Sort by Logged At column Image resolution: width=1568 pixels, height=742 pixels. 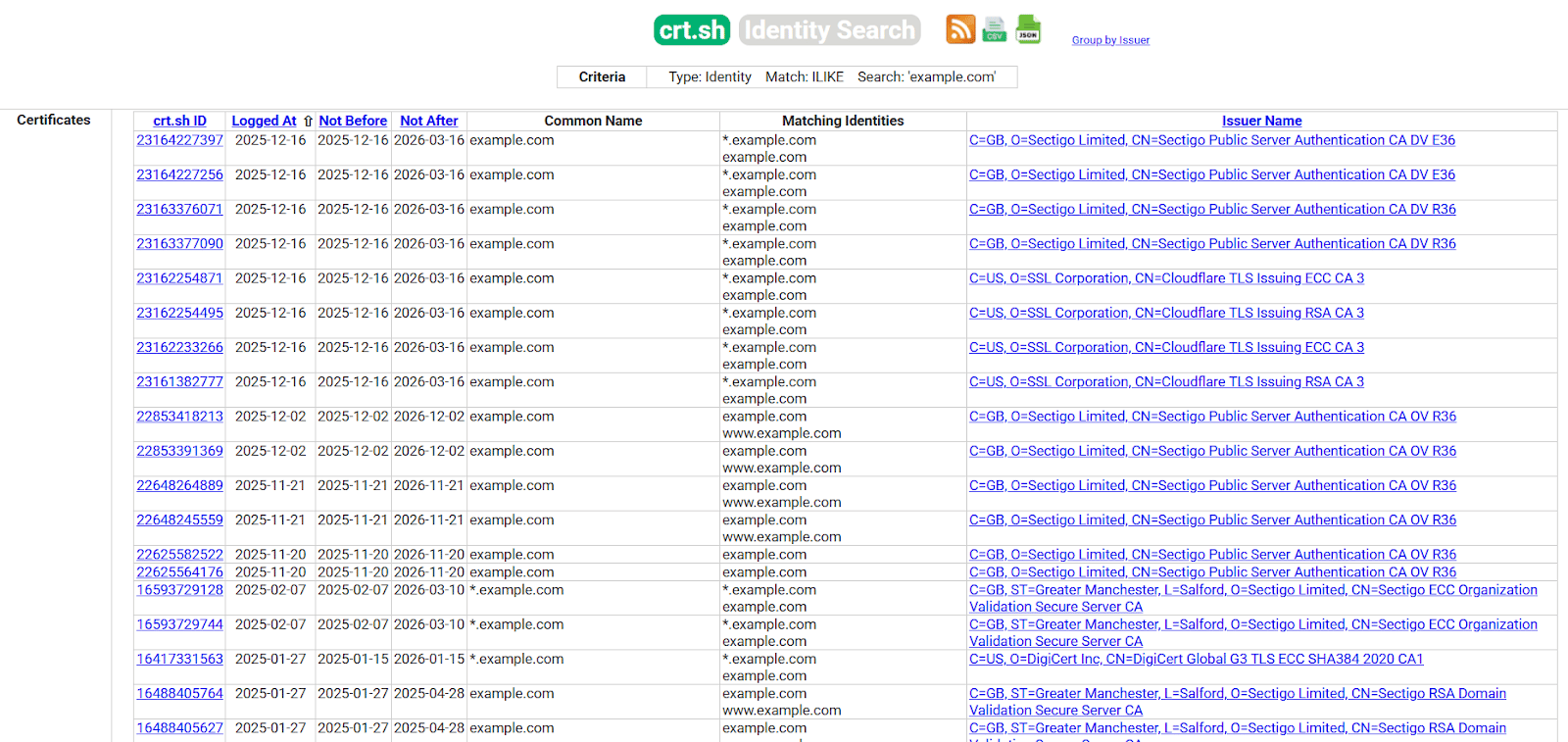point(264,121)
